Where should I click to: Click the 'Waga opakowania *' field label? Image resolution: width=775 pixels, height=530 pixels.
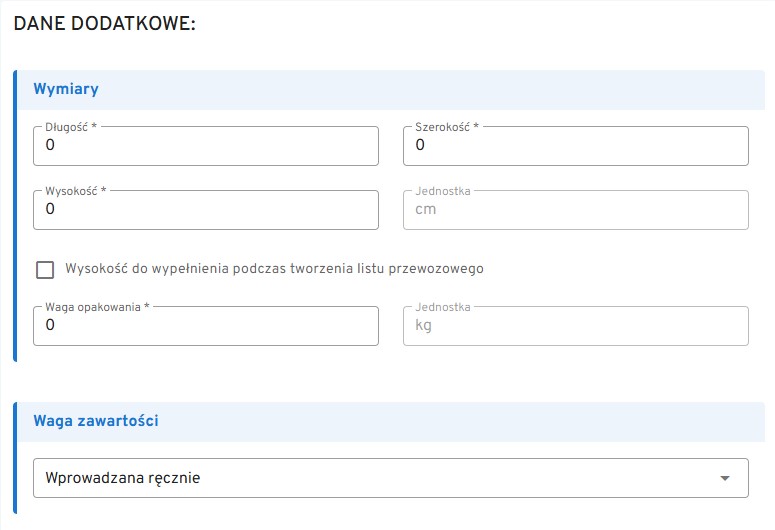point(97,307)
